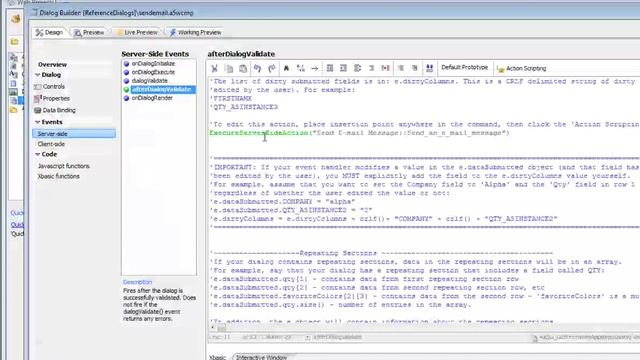
Task: Click the blue dot beside dialogValidate
Action: click(x=127, y=81)
